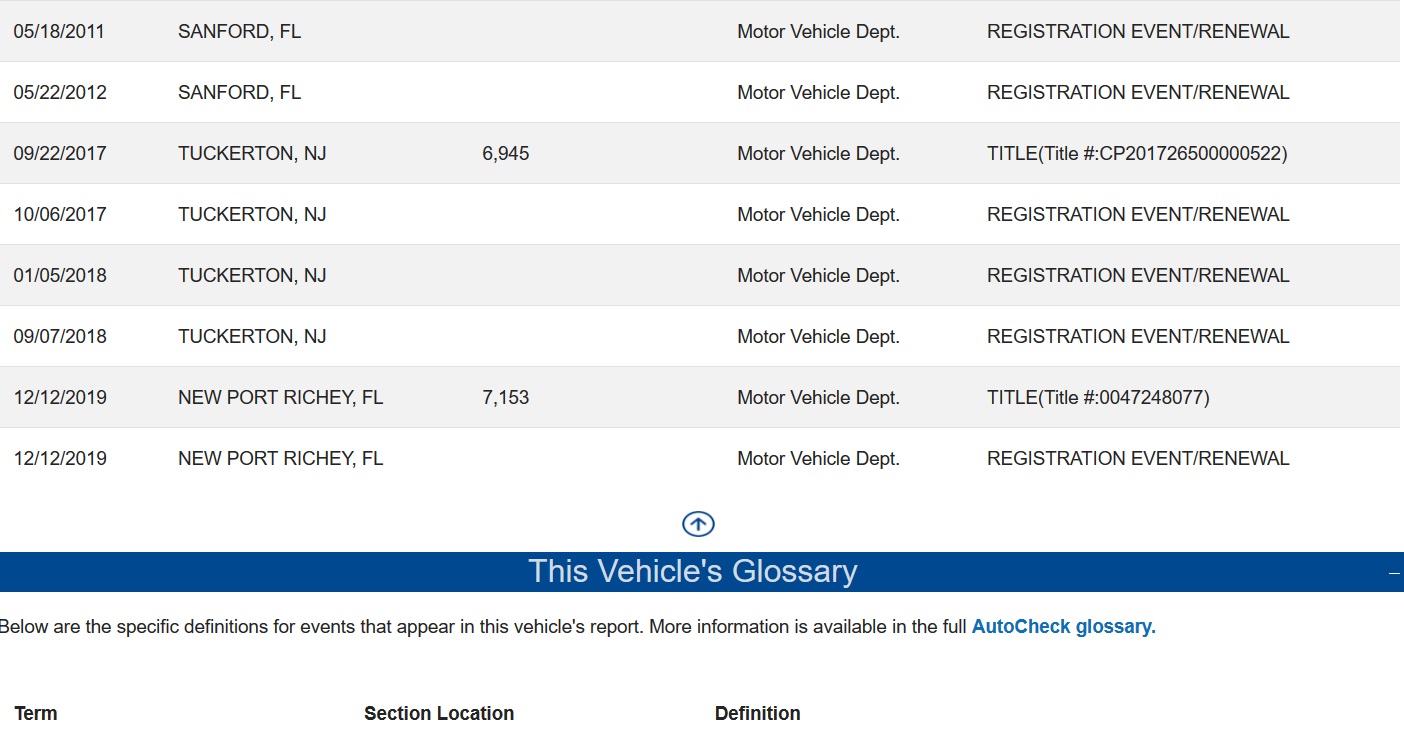The image size is (1404, 740).
Task: Click the Term column header
Action: (36, 713)
